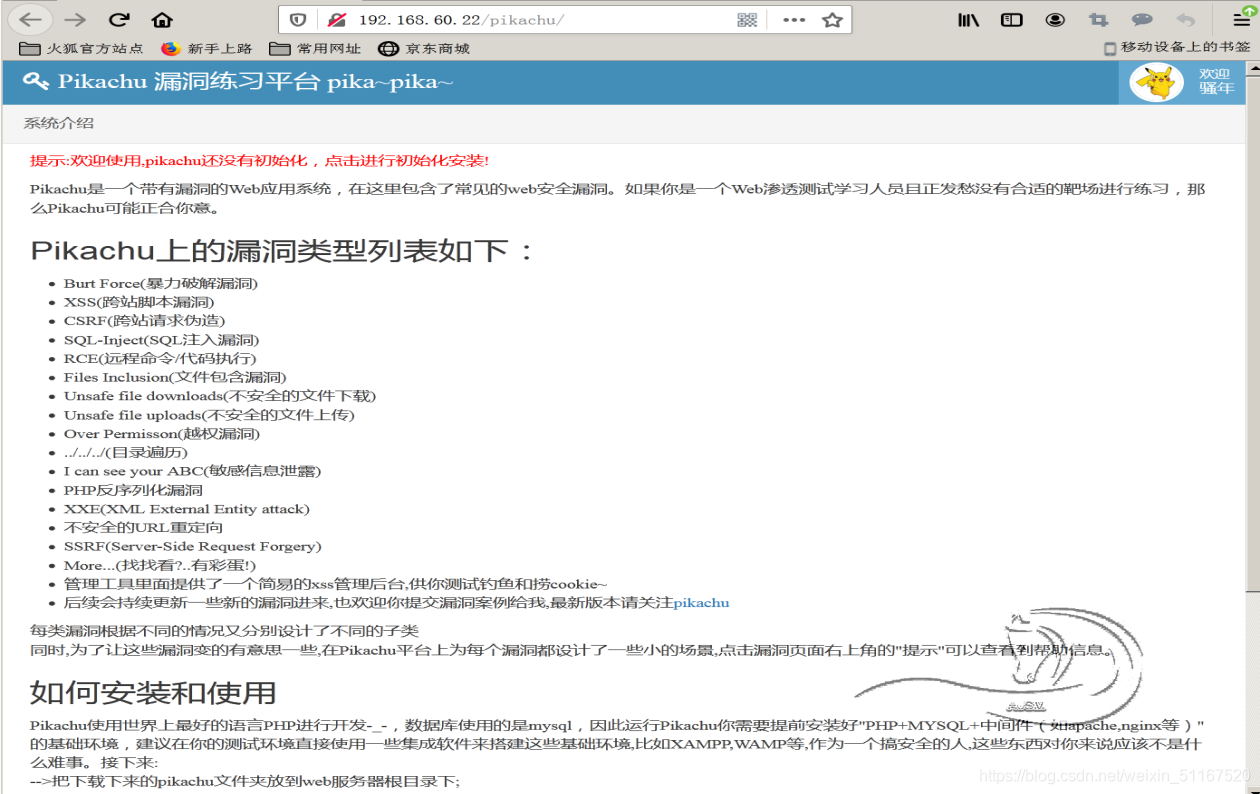Viewport: 1260px width, 794px height.
Task: Click the SQL-Inject list item
Action: coord(161,340)
